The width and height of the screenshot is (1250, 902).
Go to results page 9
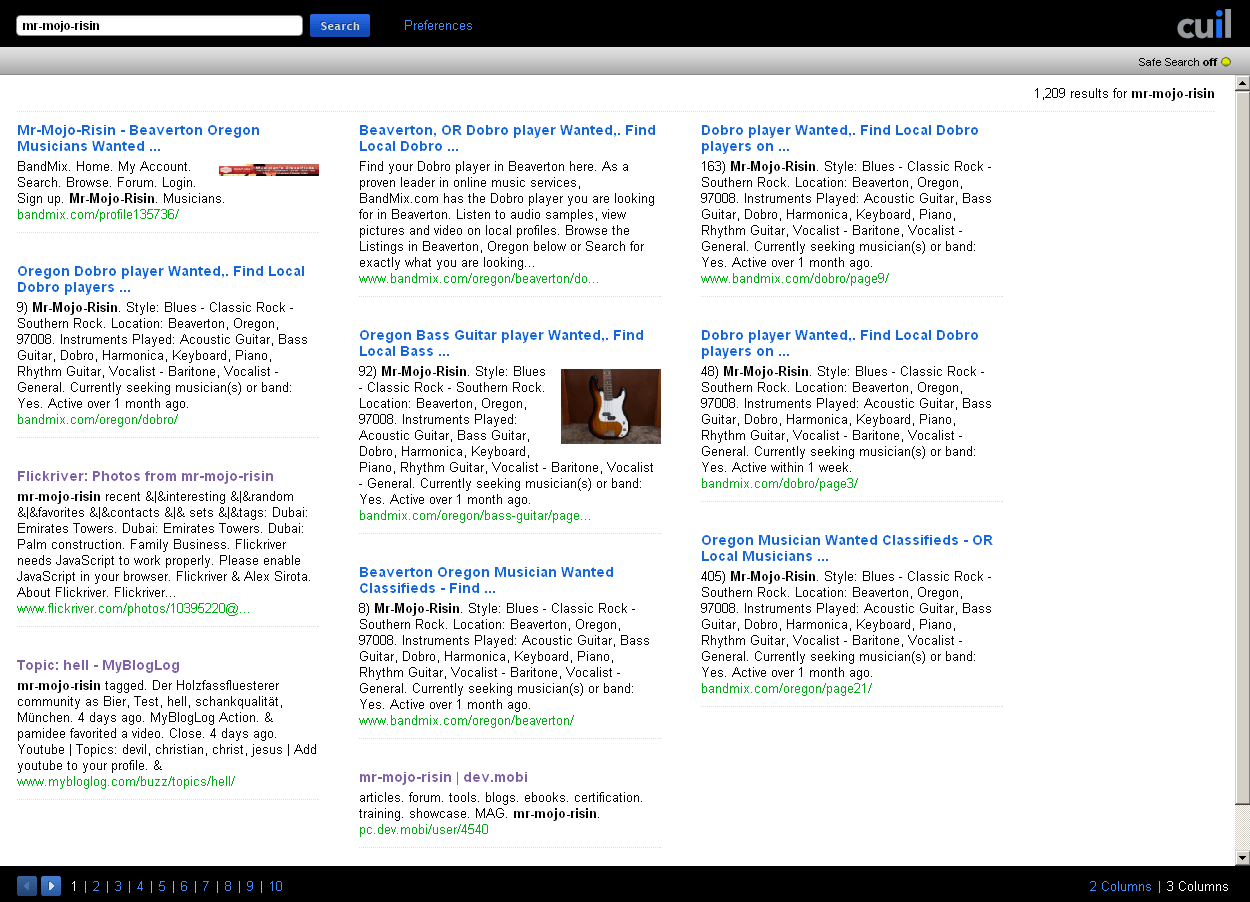click(250, 886)
